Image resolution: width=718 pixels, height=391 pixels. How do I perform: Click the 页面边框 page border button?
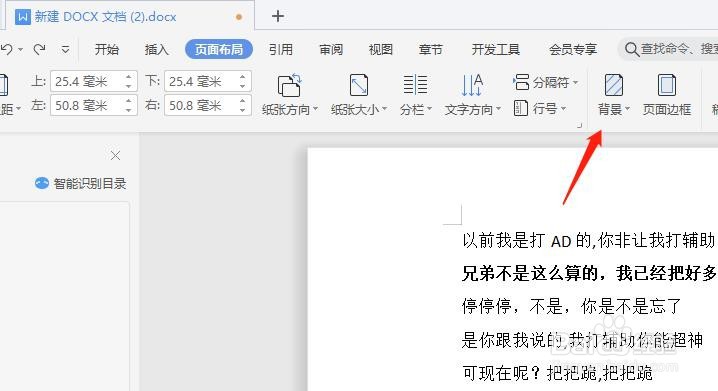coord(667,96)
